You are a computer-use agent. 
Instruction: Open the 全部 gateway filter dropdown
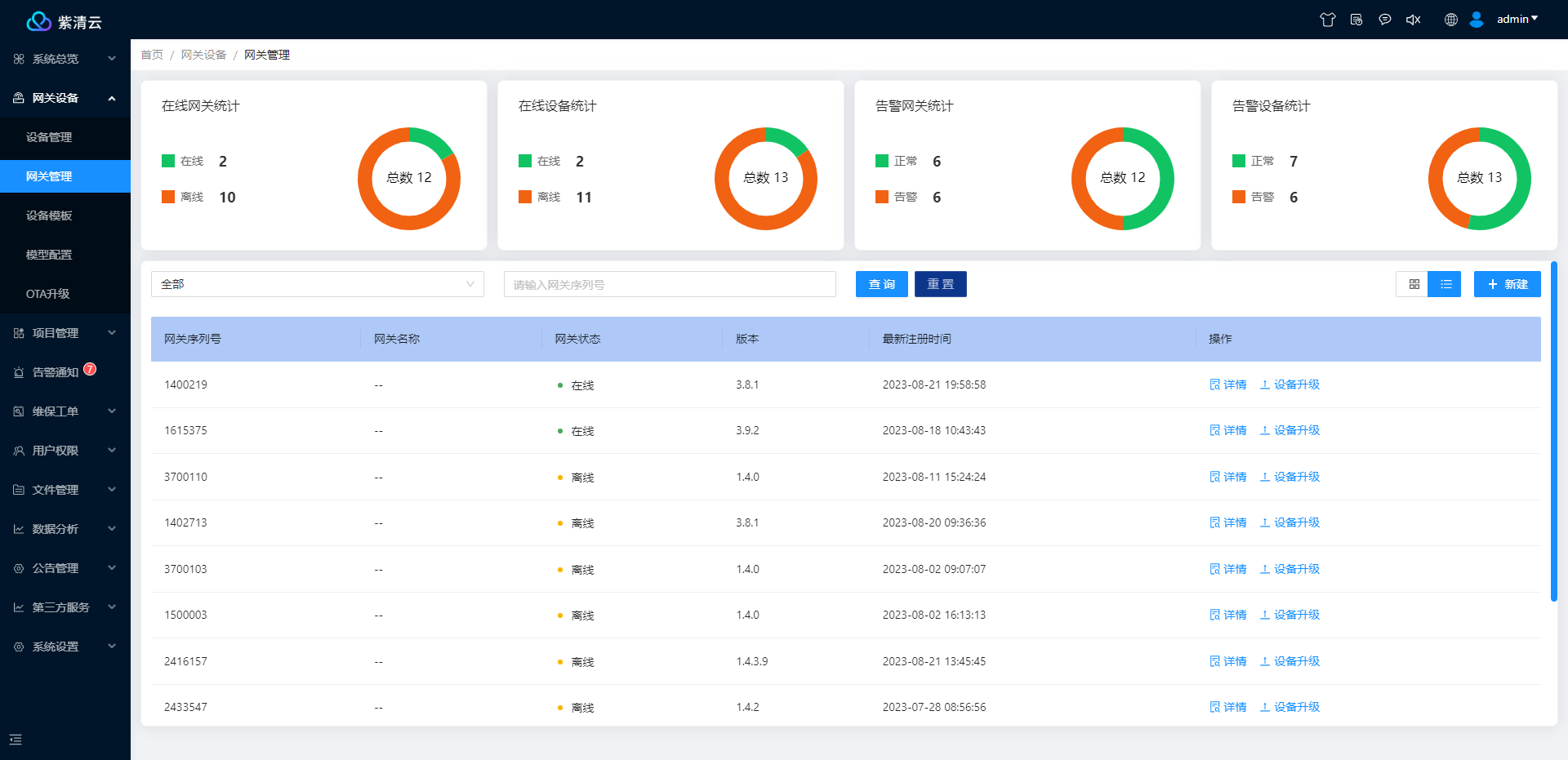318,284
